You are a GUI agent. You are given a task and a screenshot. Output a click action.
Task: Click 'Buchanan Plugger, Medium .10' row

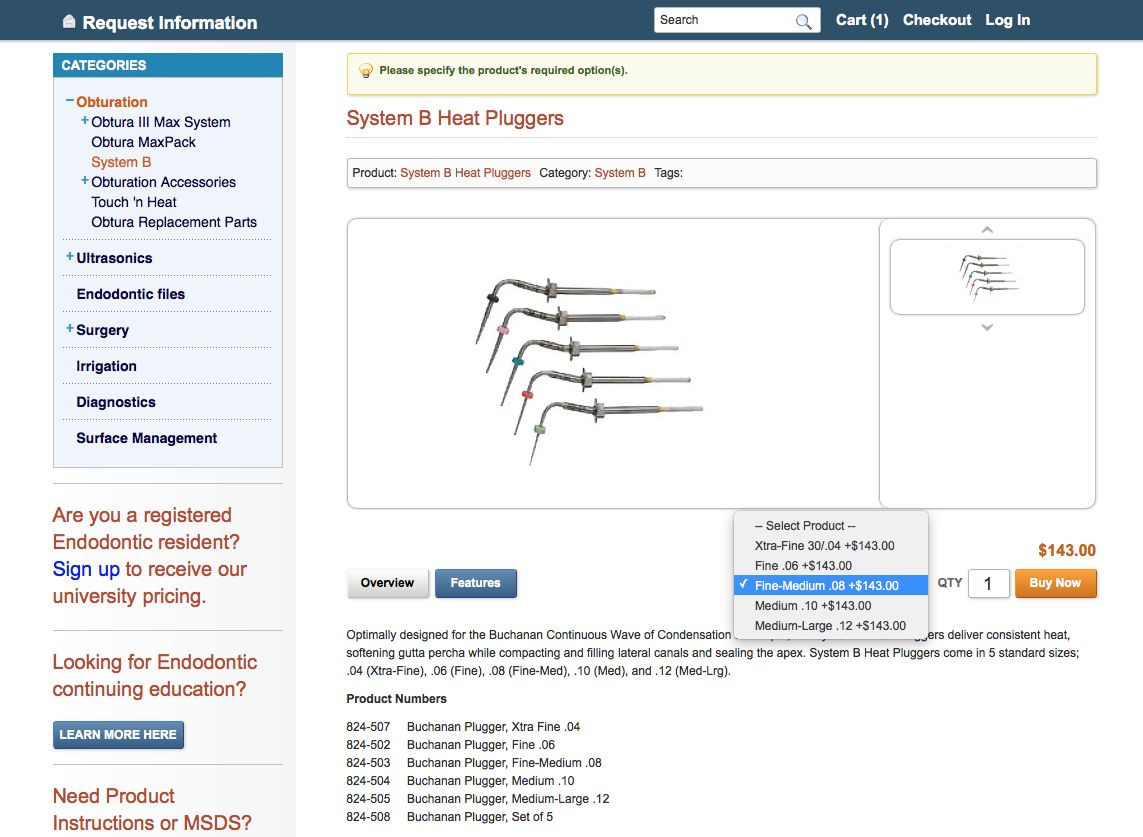click(460, 781)
